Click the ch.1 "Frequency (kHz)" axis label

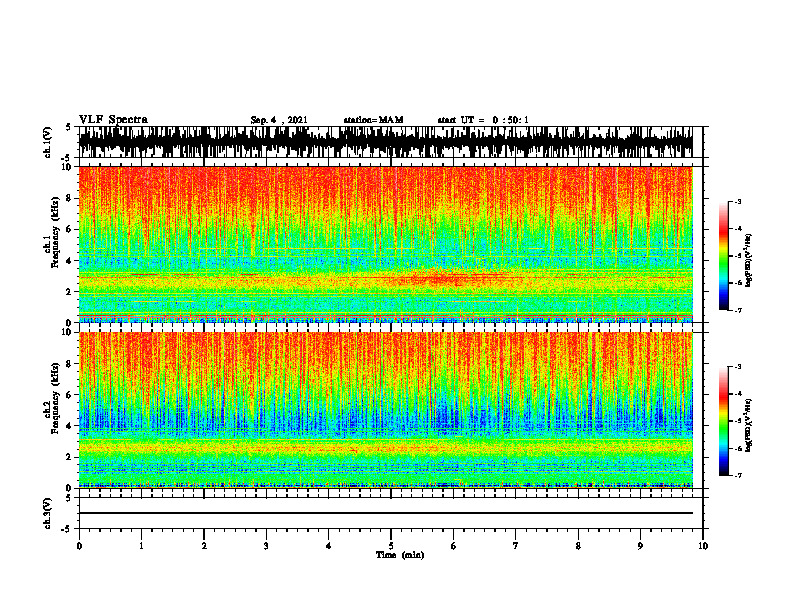pos(56,232)
